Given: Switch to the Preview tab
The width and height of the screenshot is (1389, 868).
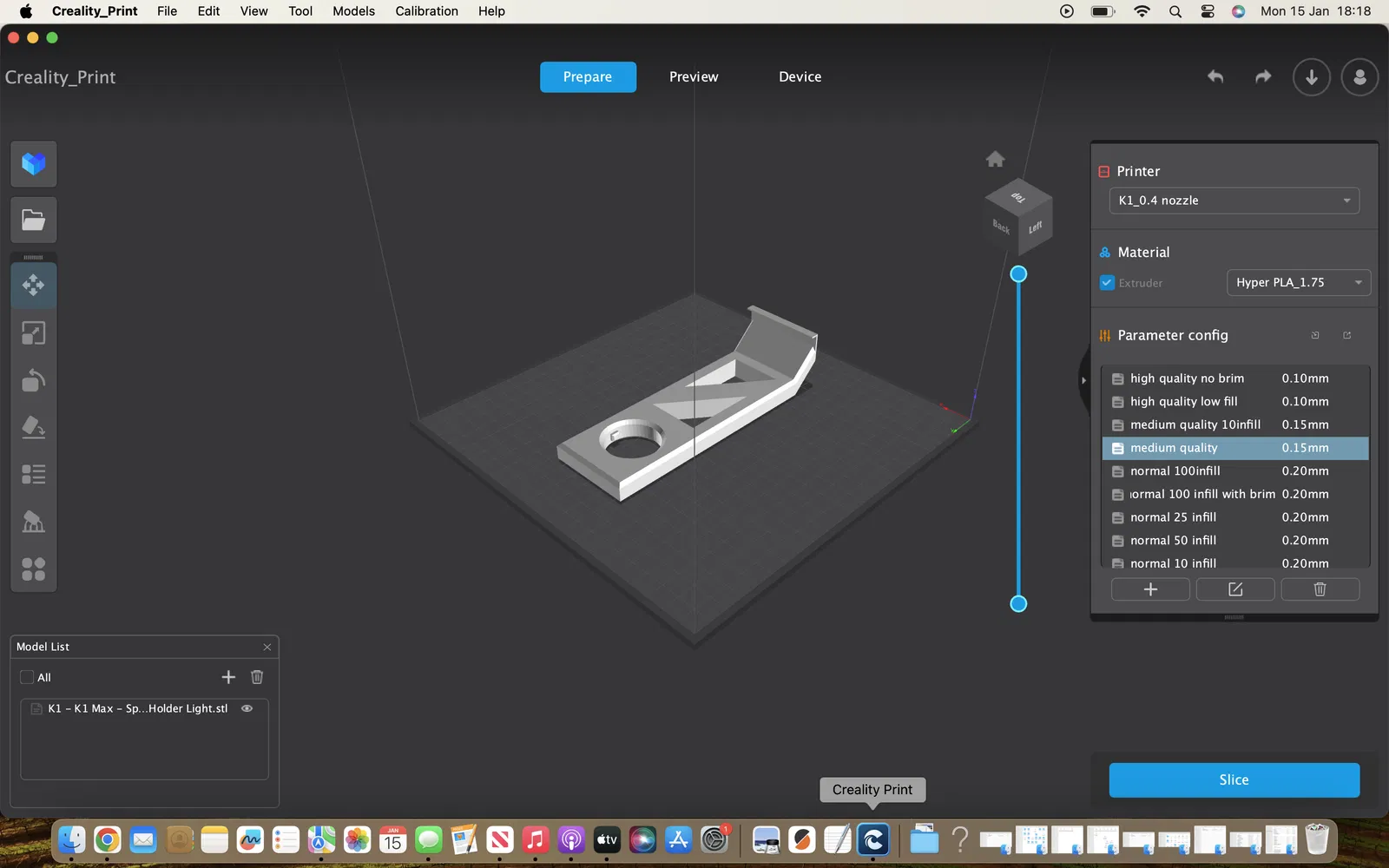Looking at the screenshot, I should click(694, 76).
